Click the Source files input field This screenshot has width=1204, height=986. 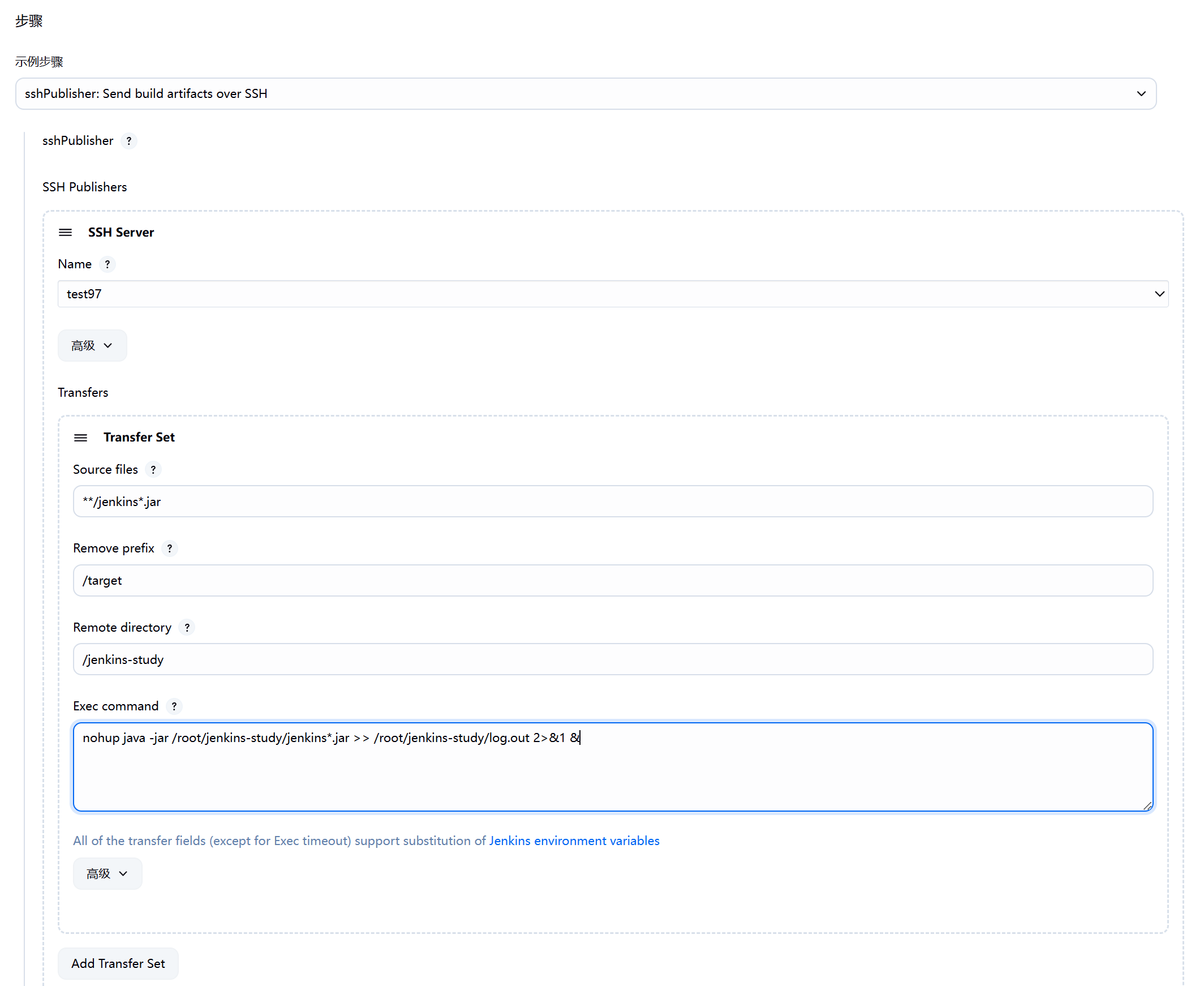pyautogui.click(x=613, y=501)
